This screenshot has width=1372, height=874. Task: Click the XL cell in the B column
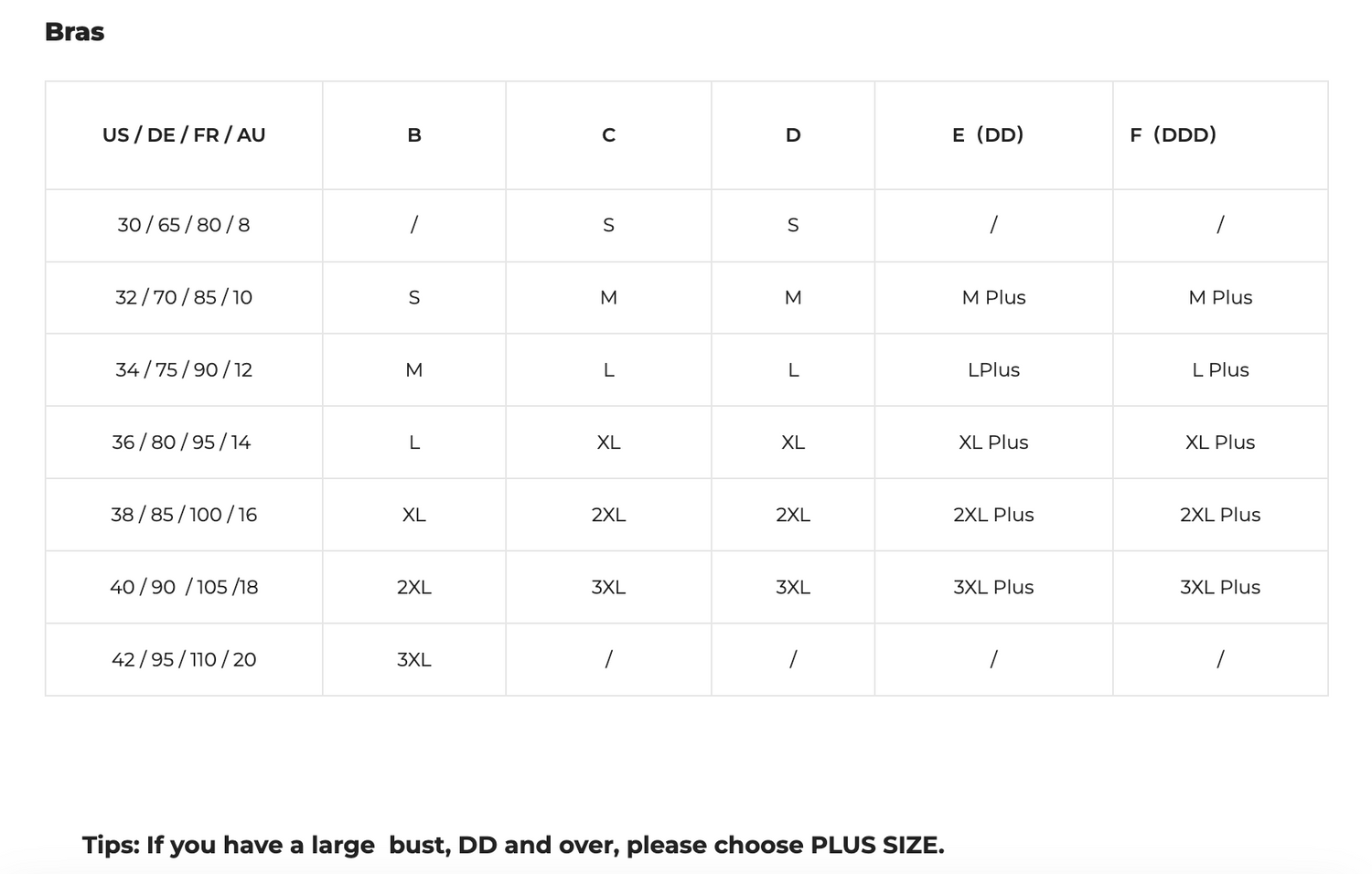point(414,515)
